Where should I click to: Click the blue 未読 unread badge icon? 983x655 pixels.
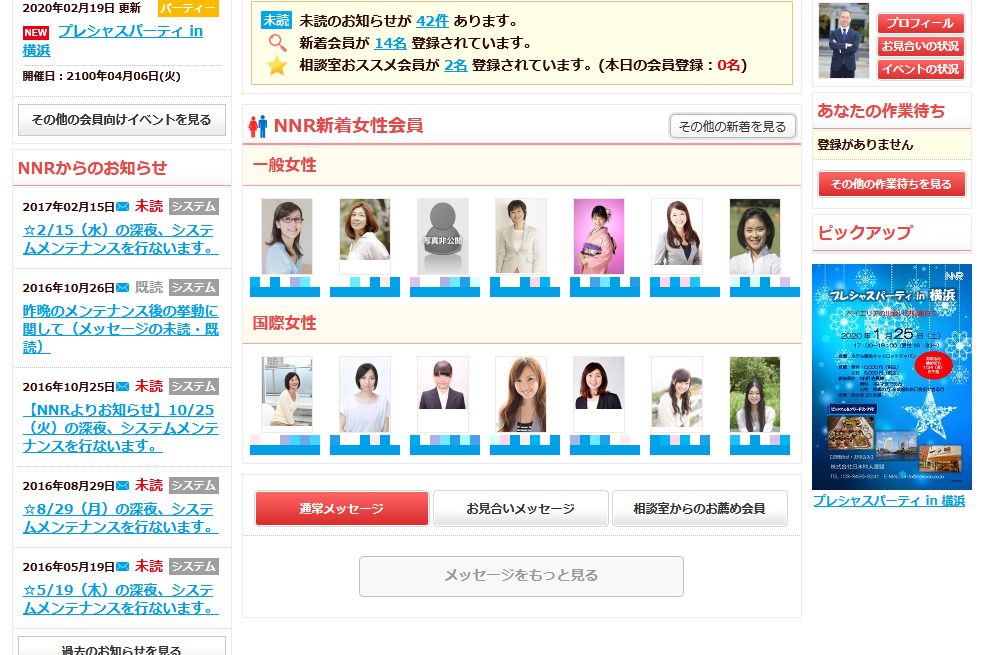(276, 20)
